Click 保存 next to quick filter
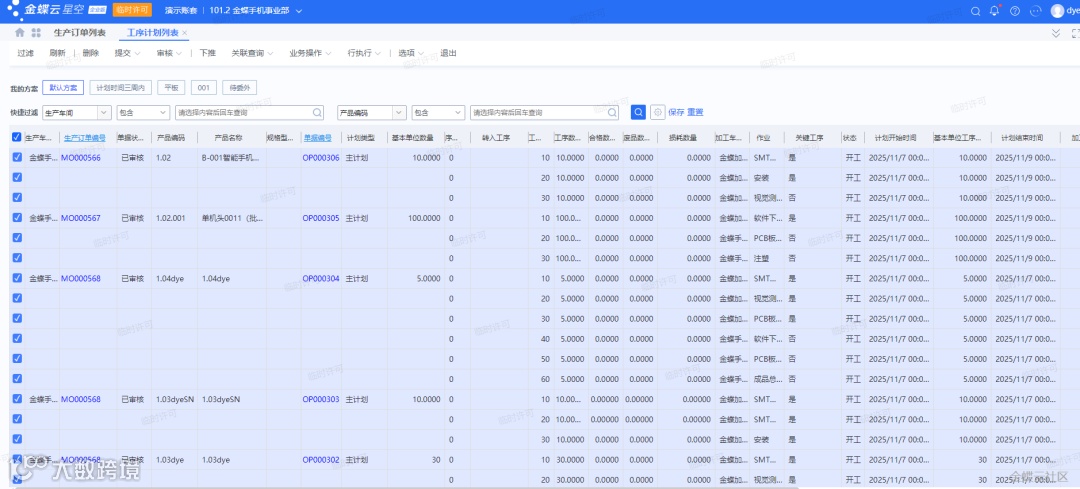 (x=676, y=112)
